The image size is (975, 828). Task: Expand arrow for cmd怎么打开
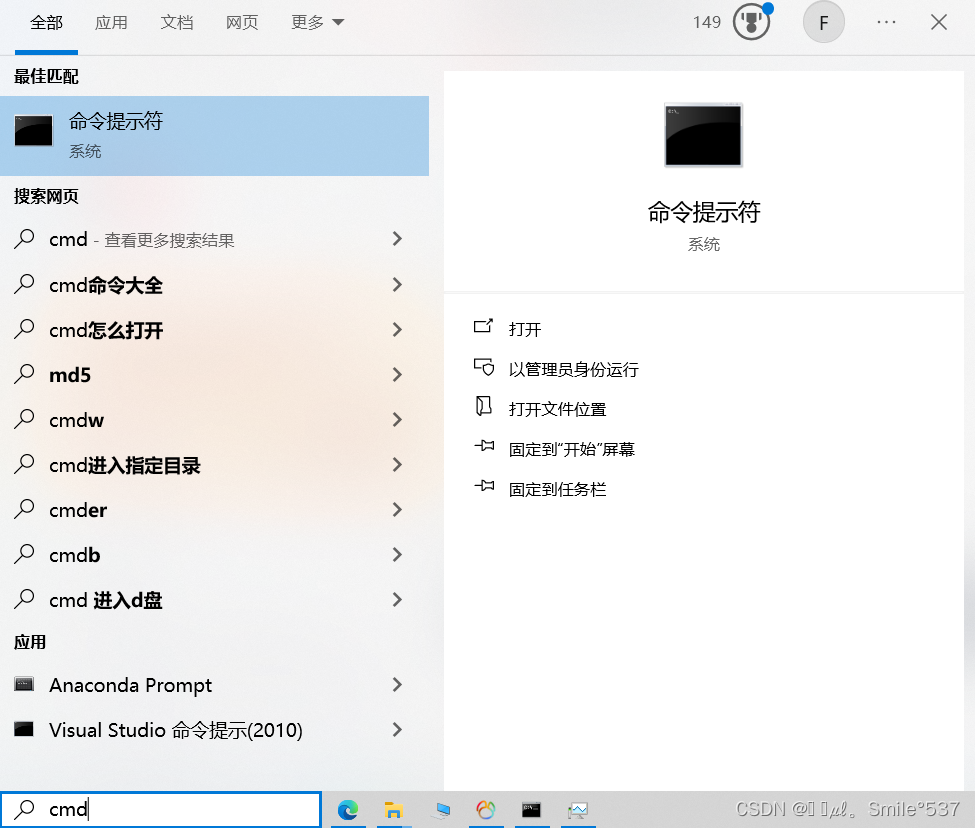click(x=397, y=329)
